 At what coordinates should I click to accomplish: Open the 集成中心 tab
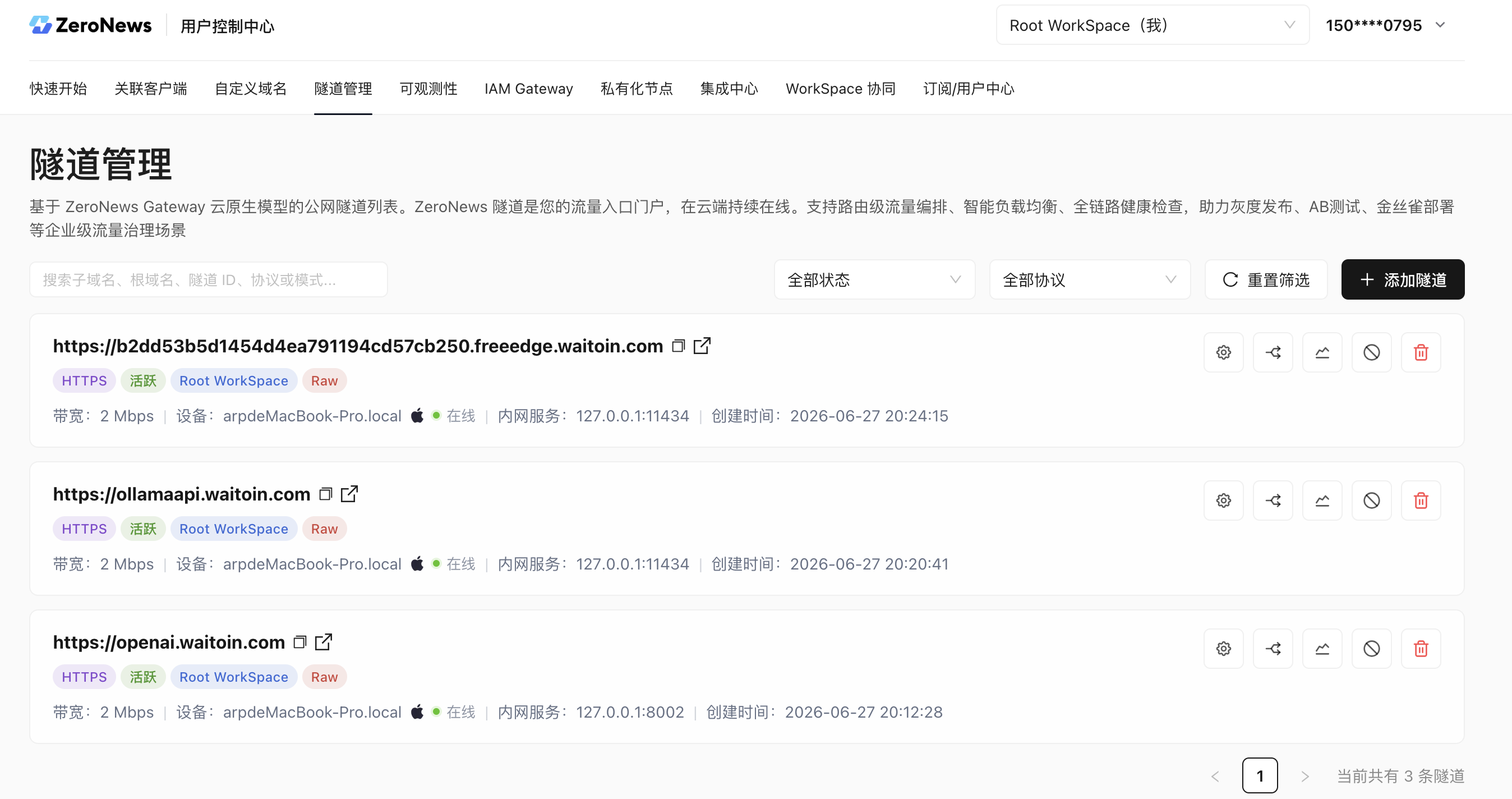[x=730, y=89]
